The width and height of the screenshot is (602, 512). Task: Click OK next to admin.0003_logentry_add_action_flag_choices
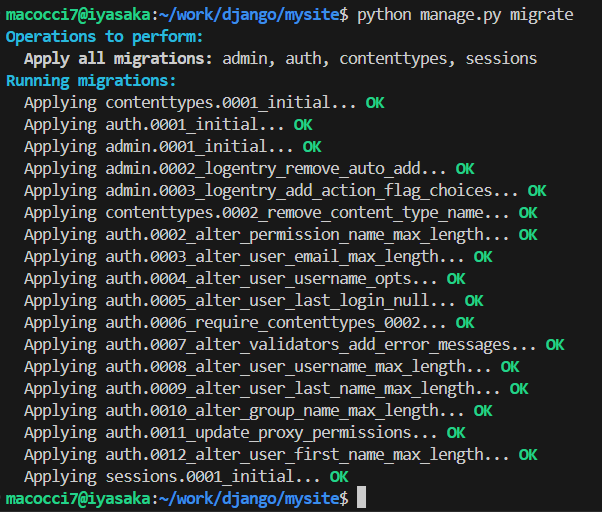537,191
